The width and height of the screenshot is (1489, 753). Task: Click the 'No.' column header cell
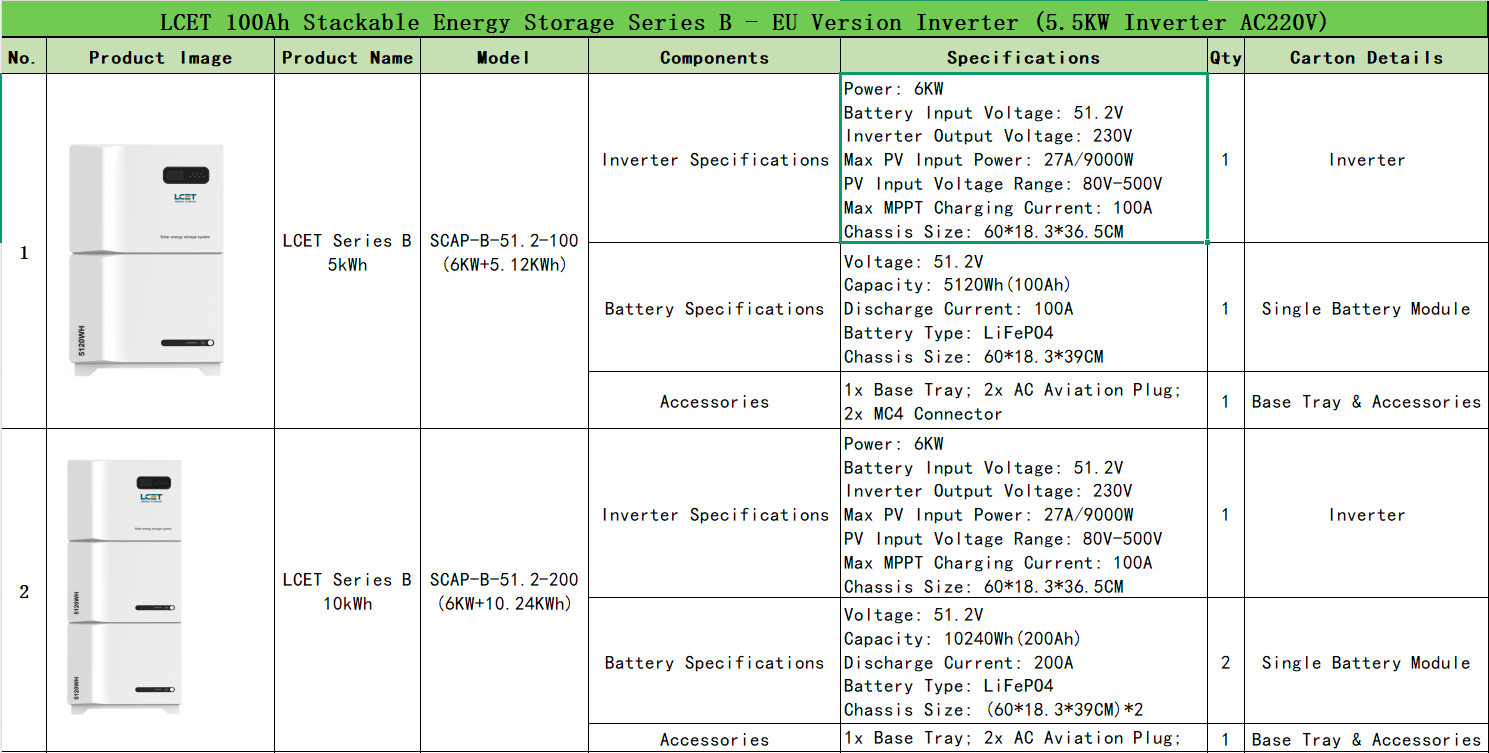pos(23,58)
